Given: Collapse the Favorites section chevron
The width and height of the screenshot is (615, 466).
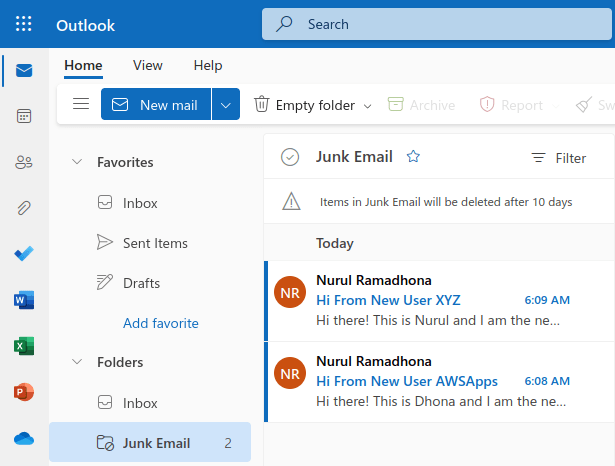Looking at the screenshot, I should pos(77,162).
